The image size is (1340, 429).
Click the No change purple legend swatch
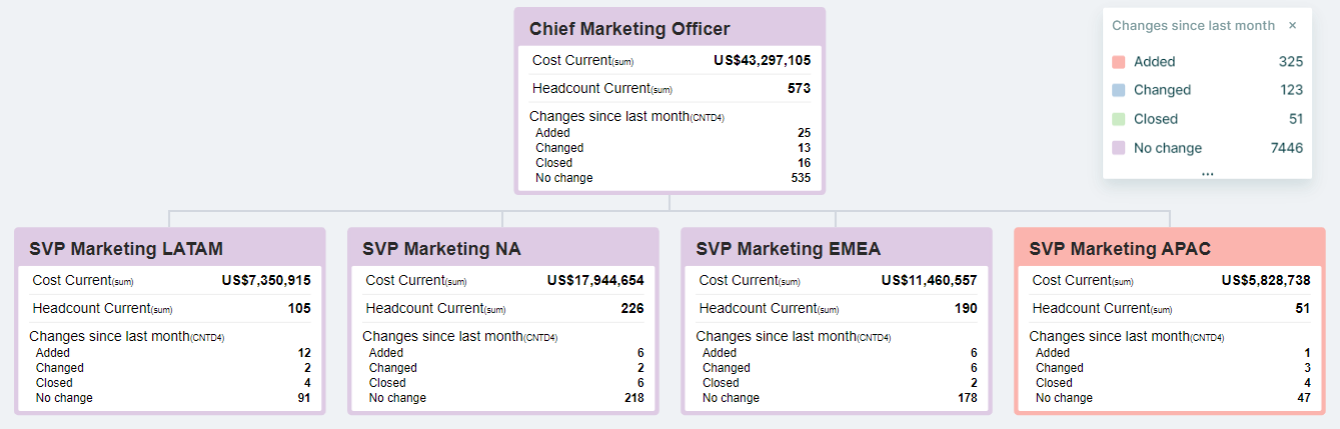1119,148
